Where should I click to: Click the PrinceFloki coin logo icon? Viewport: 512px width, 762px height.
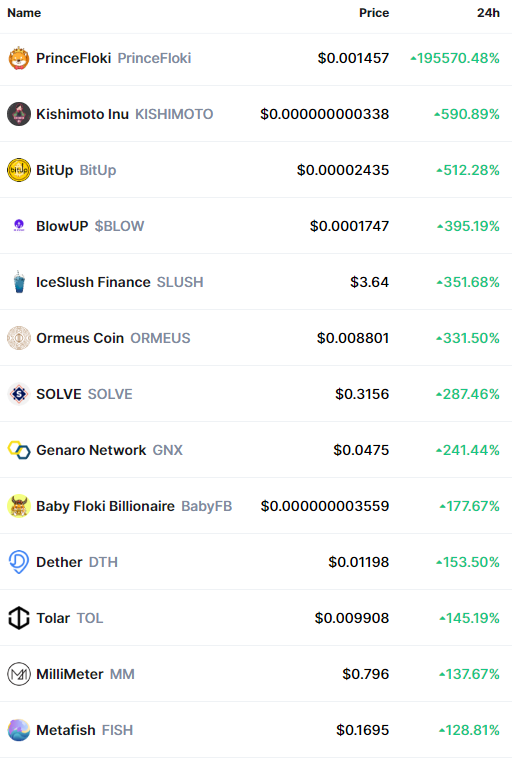point(19,58)
